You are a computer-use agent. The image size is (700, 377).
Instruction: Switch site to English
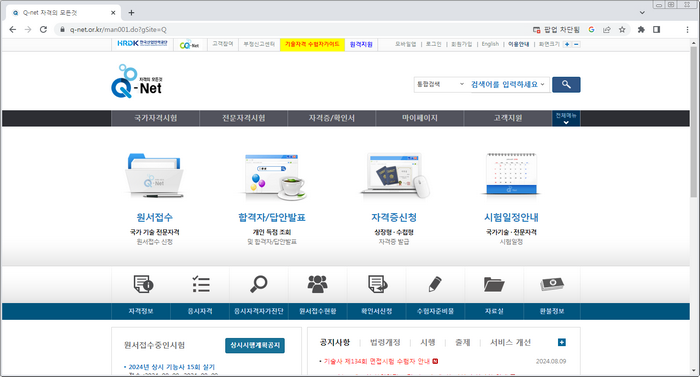click(x=490, y=44)
